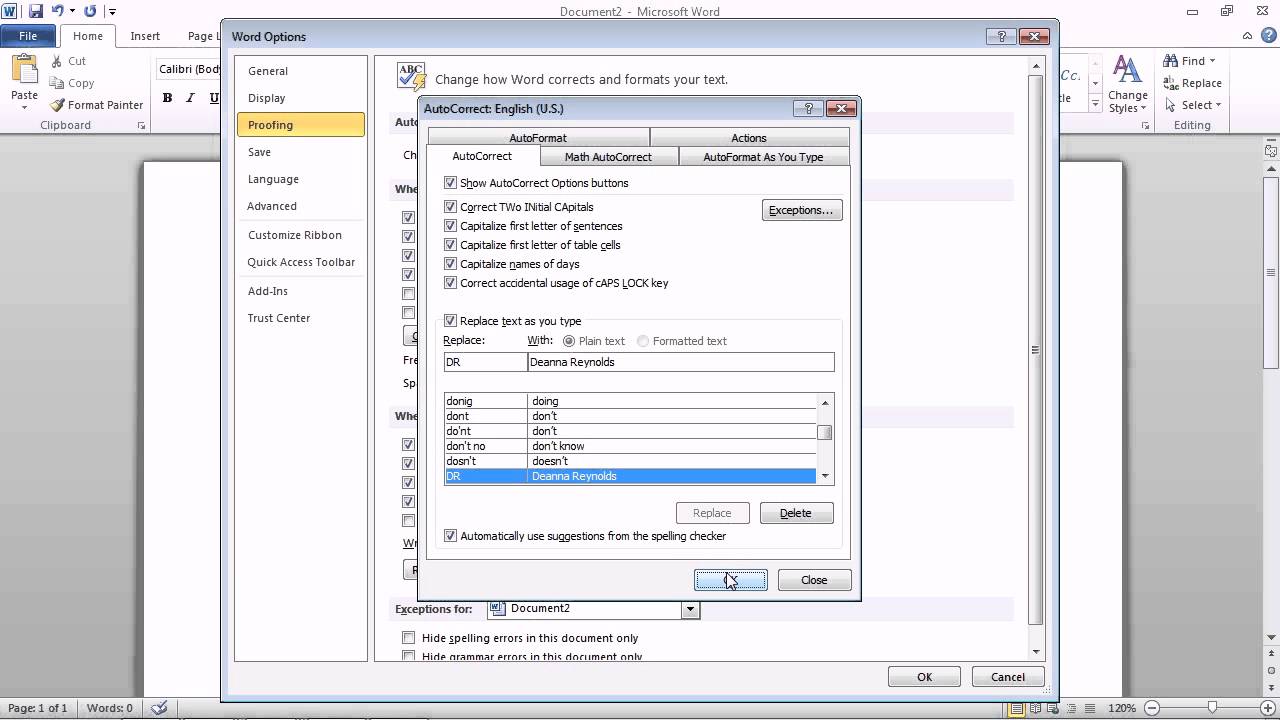1280x720 pixels.
Task: Open Exceptions for Document2 dropdown
Action: tap(690, 609)
